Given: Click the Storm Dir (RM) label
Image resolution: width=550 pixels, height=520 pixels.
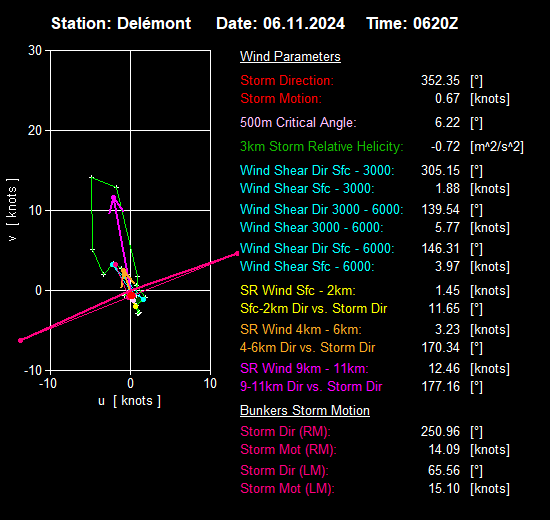Looking at the screenshot, I should pyautogui.click(x=285, y=432).
